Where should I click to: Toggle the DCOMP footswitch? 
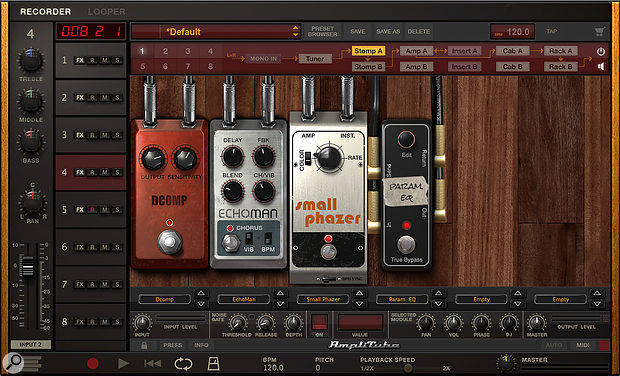coord(170,241)
